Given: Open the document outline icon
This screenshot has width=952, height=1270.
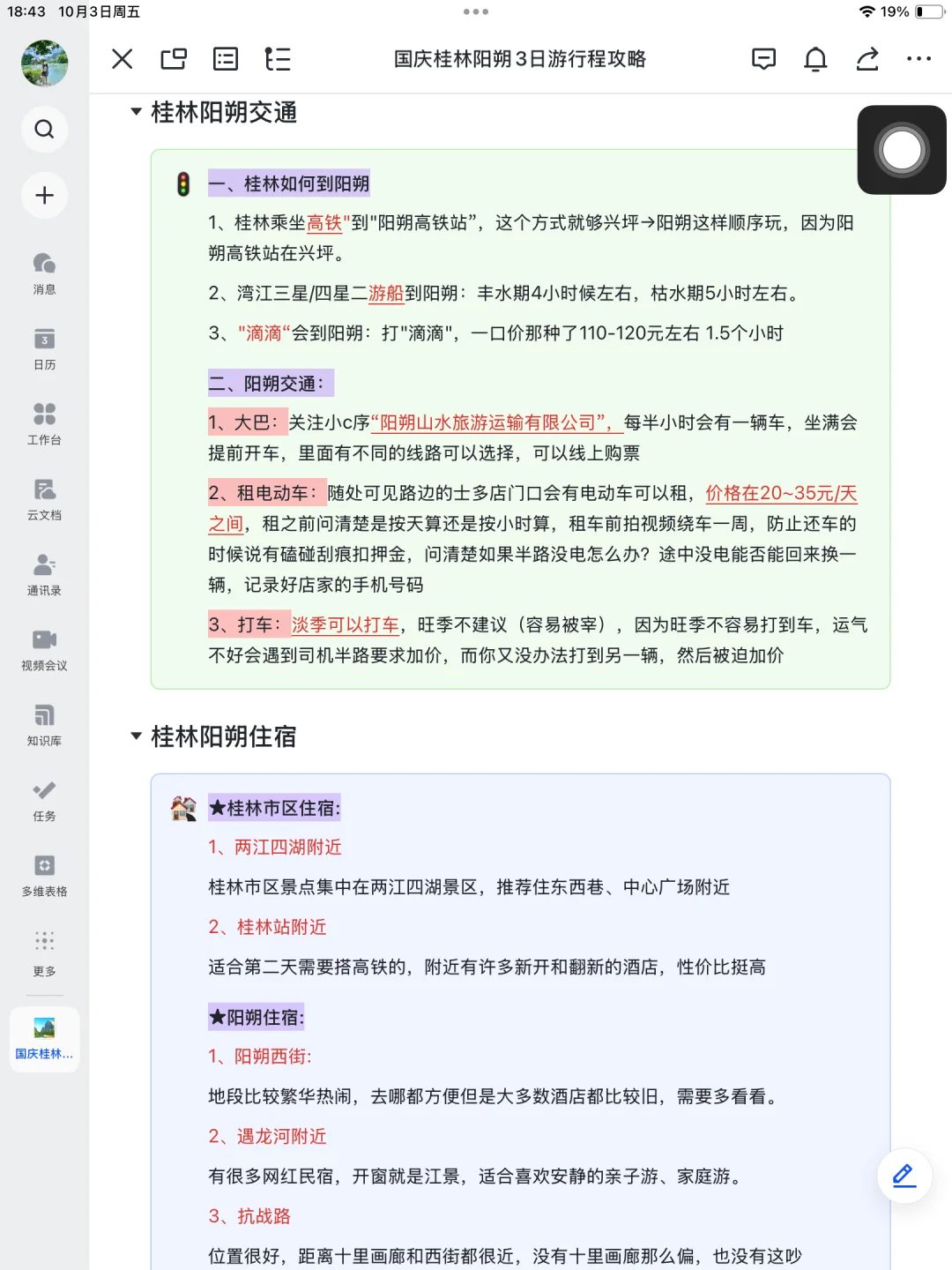Looking at the screenshot, I should pyautogui.click(x=278, y=59).
